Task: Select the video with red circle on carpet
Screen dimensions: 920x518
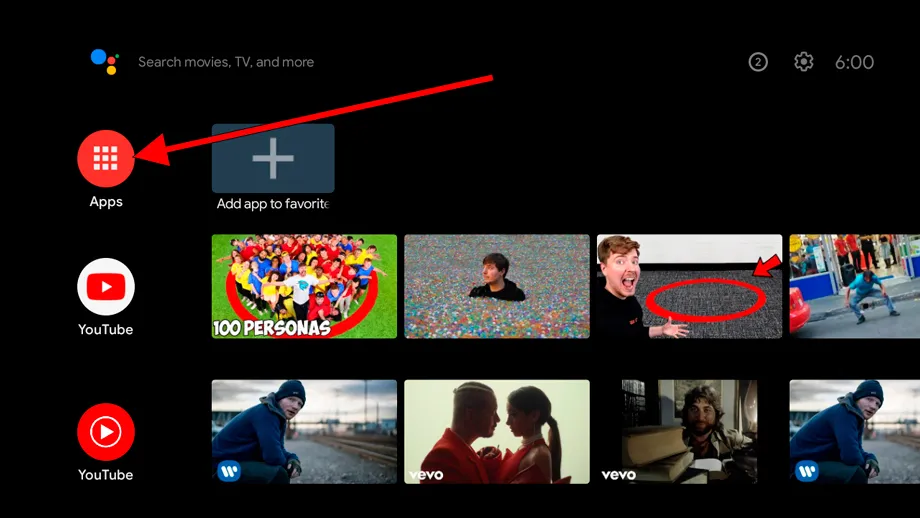Action: pos(689,286)
